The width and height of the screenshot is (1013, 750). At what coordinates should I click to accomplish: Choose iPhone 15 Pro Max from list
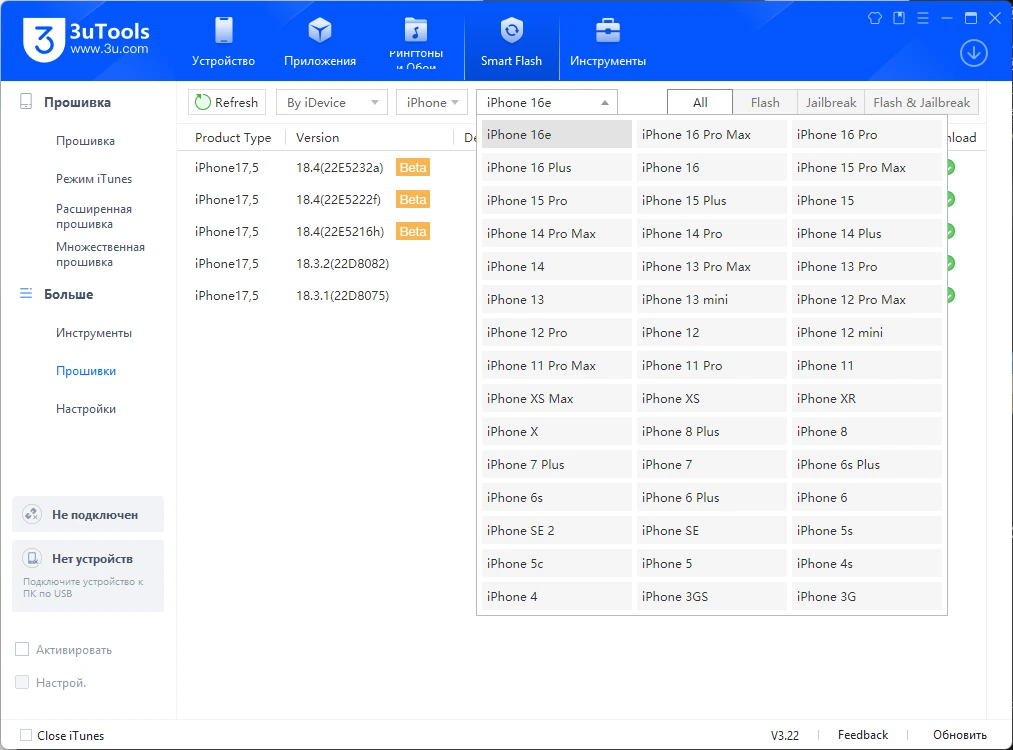coord(866,167)
